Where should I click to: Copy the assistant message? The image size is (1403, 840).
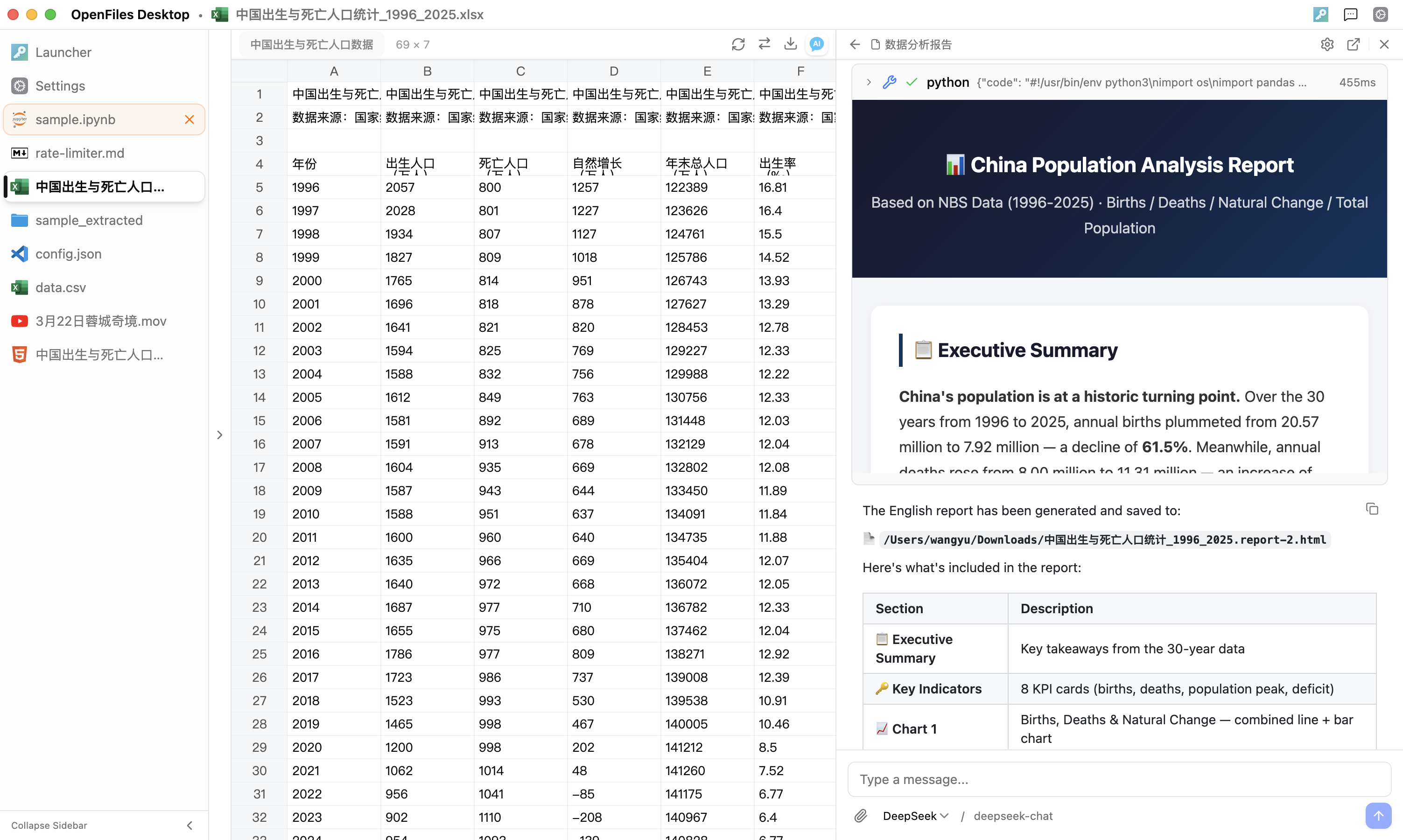(1373, 509)
